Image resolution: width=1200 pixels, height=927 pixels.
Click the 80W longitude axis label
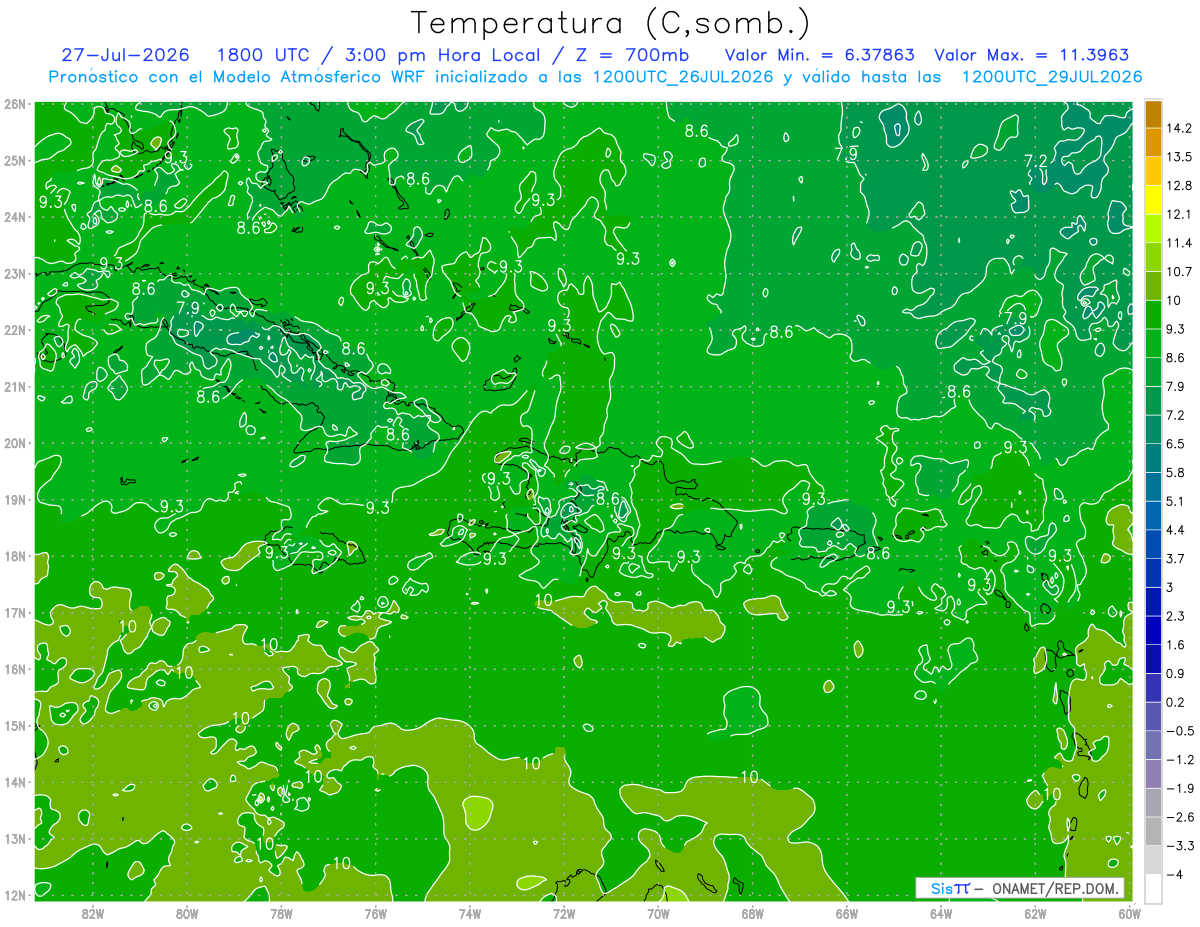pos(187,913)
